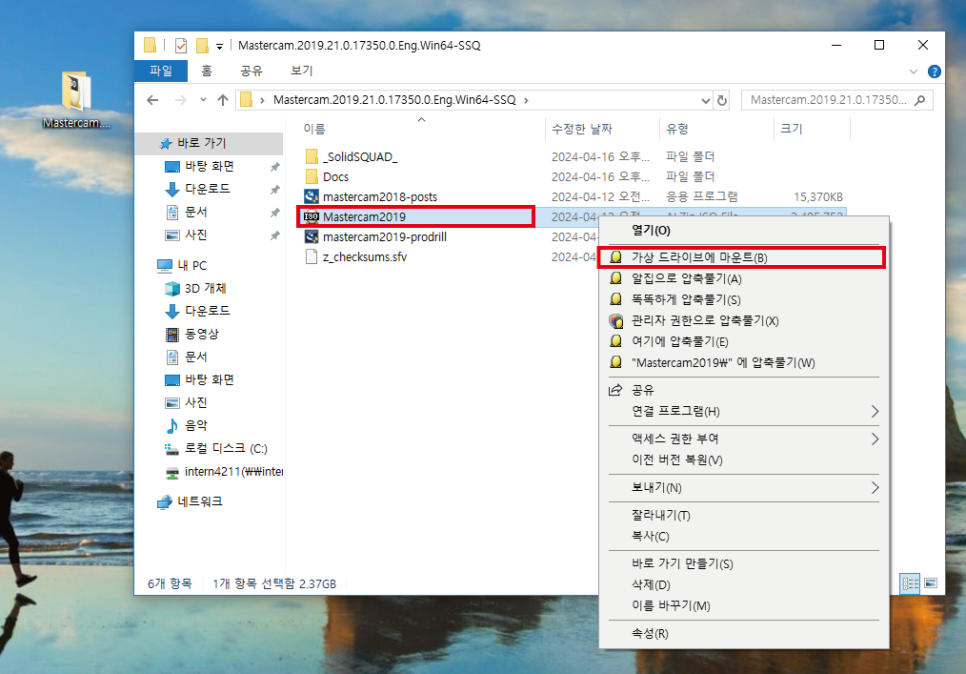
Task: Choose 여기에 압축풀기(E)
Action: (744, 341)
